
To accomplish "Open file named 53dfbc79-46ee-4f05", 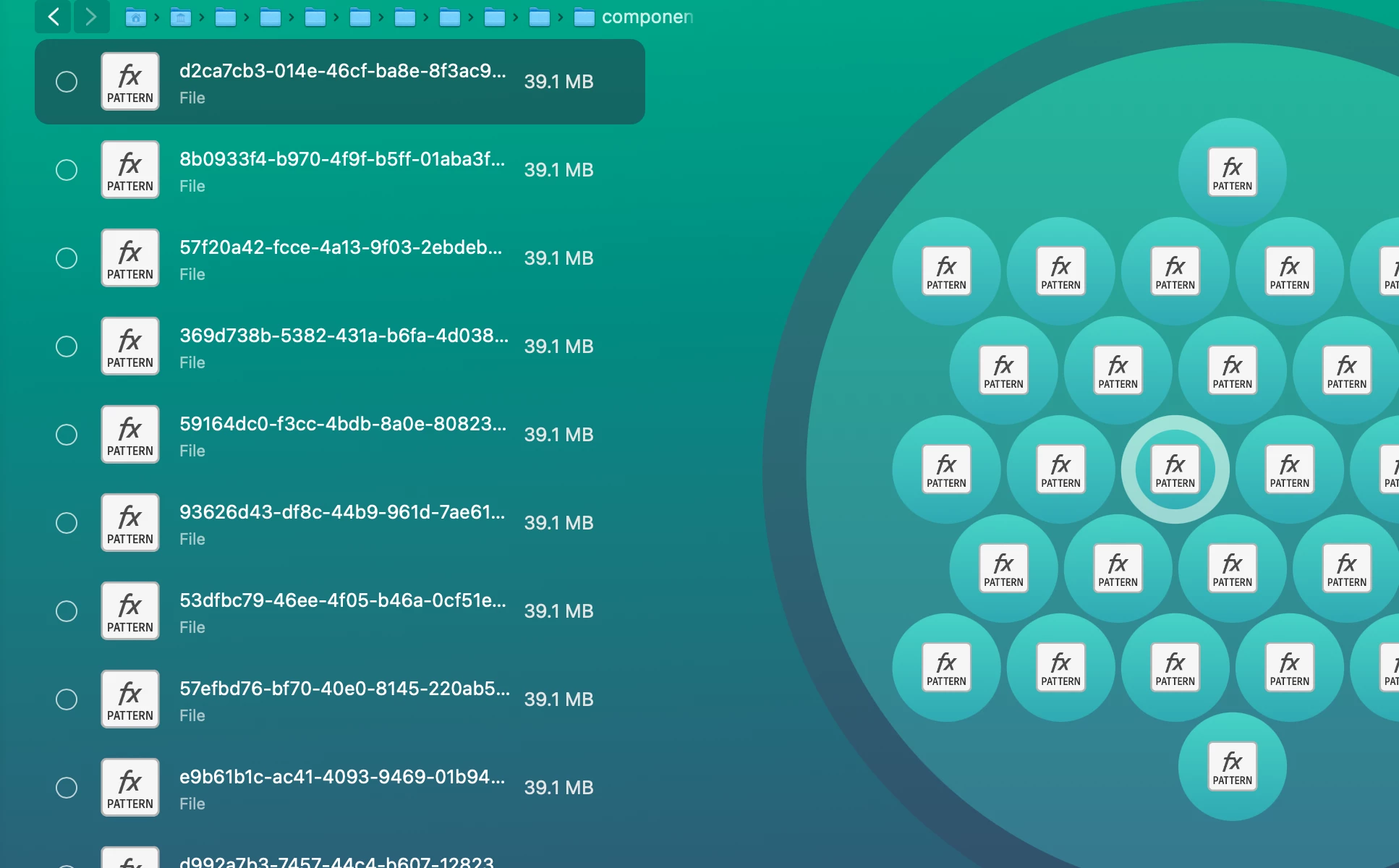I will click(342, 600).
